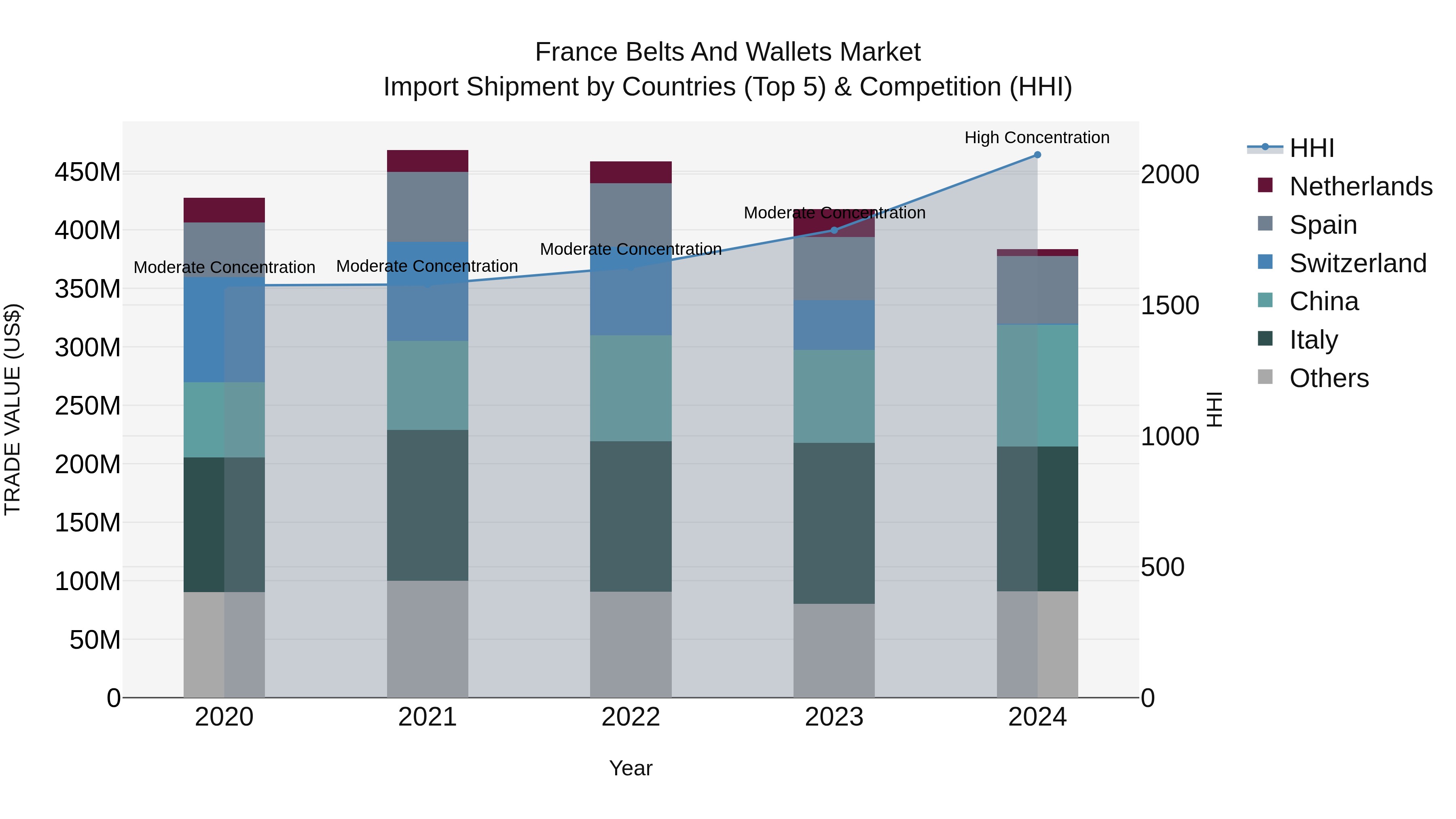The height and width of the screenshot is (819, 1456).
Task: Click the Italy dark green legend swatch
Action: (x=1265, y=339)
